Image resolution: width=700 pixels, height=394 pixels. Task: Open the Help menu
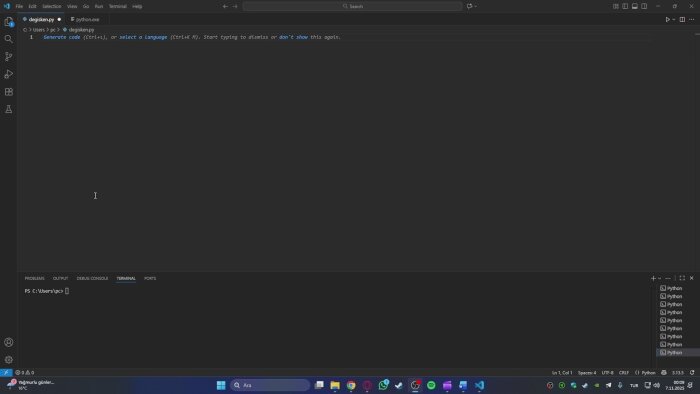pyautogui.click(x=137, y=6)
